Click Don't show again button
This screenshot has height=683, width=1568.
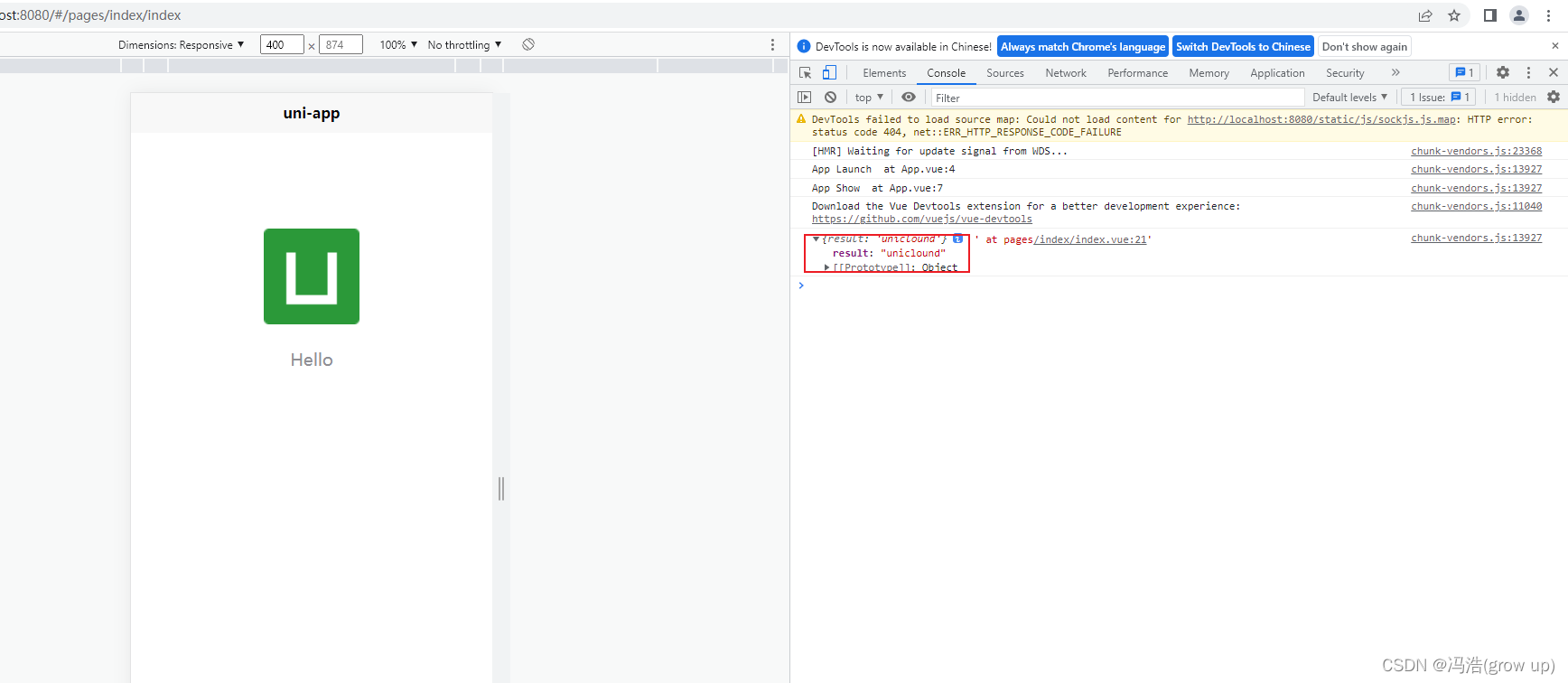tap(1364, 46)
